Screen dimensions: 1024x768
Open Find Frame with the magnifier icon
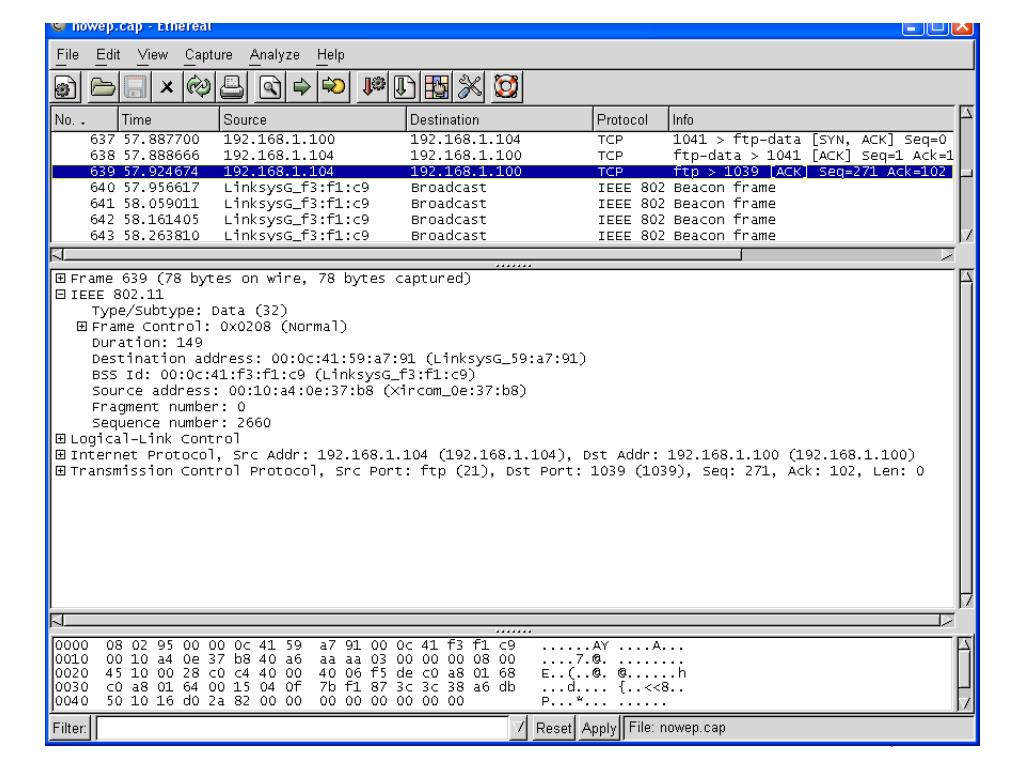point(270,88)
